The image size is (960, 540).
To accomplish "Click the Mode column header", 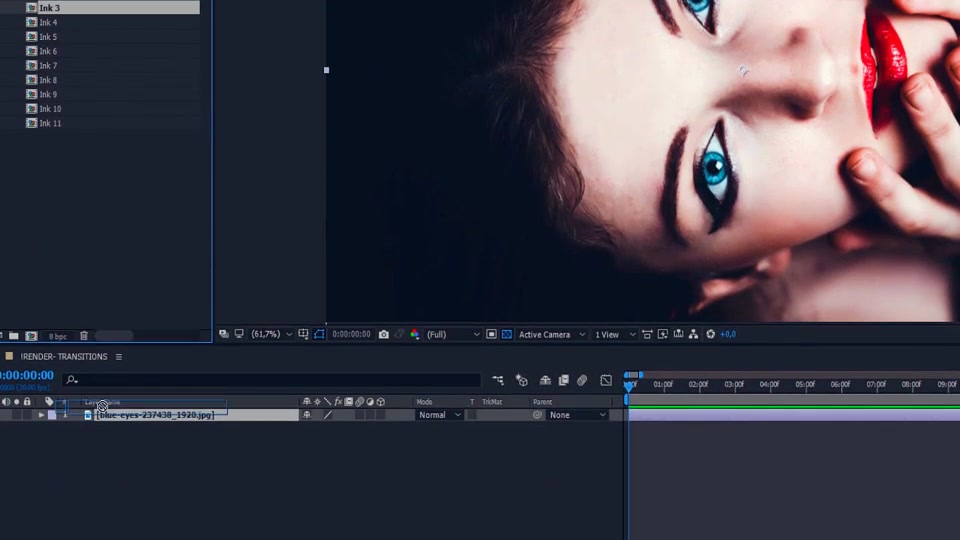I will pos(424,402).
